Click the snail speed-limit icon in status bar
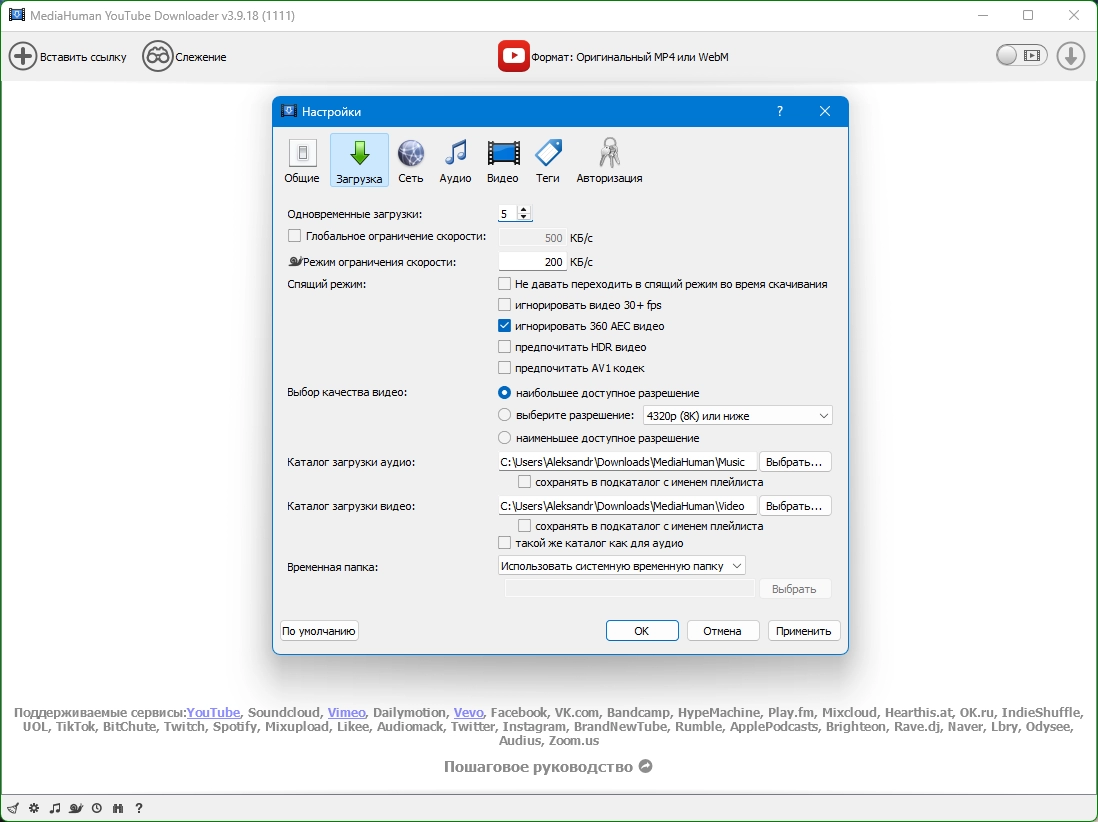The height and width of the screenshot is (822, 1098). (x=76, y=808)
